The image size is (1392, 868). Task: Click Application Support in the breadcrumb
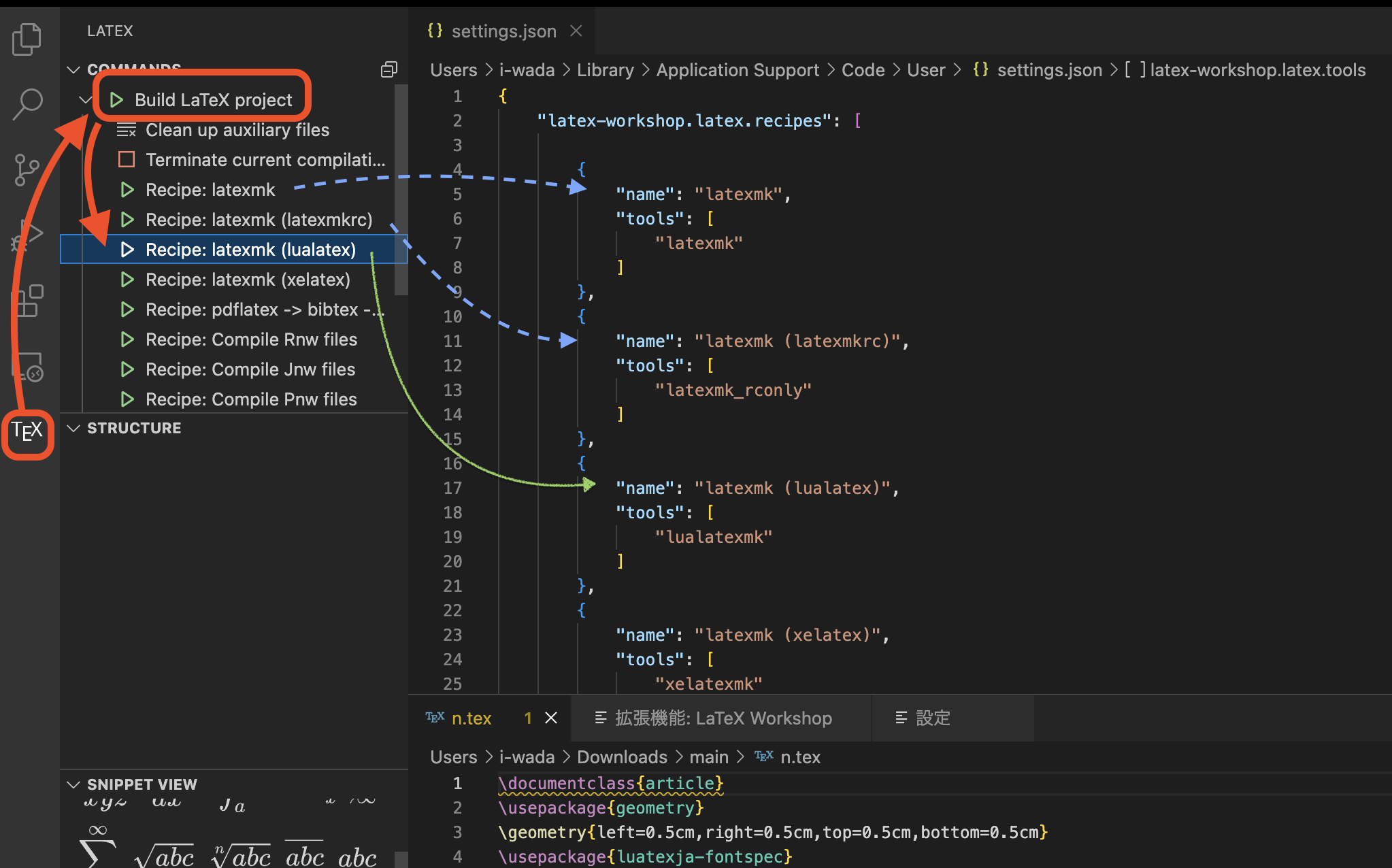tap(738, 70)
